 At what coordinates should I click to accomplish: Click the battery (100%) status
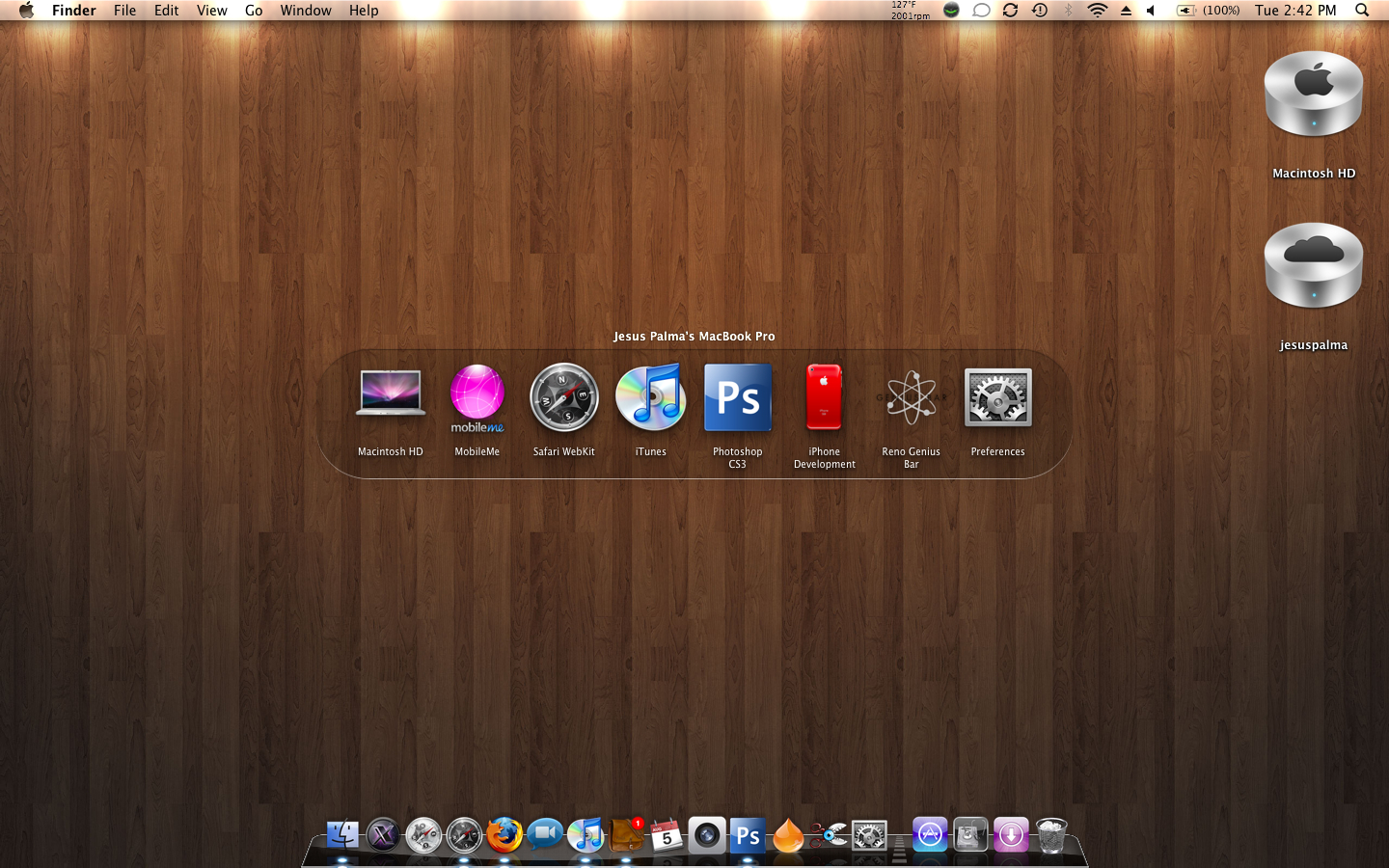1208,11
